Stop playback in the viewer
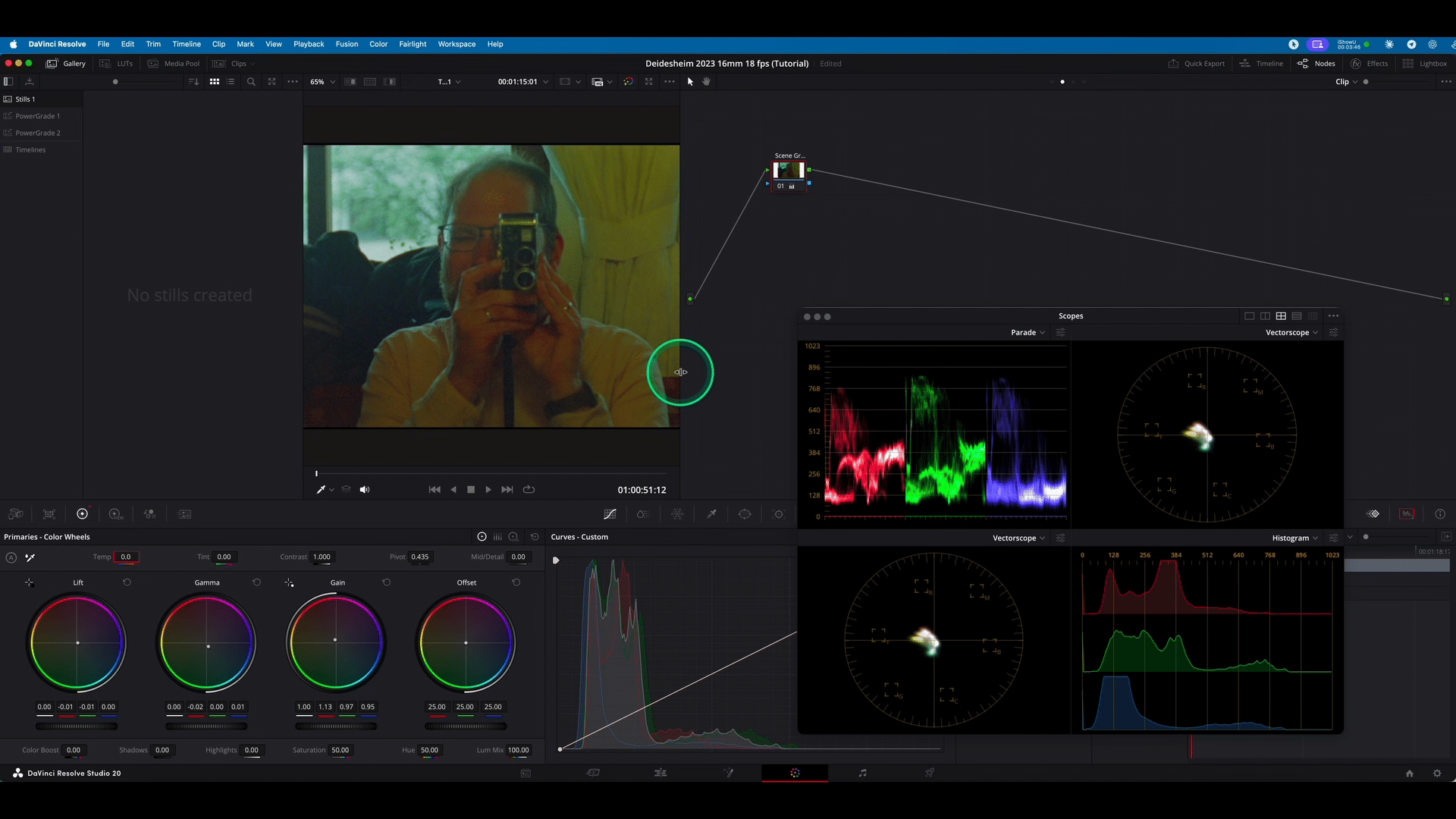1456x819 pixels. tap(471, 490)
